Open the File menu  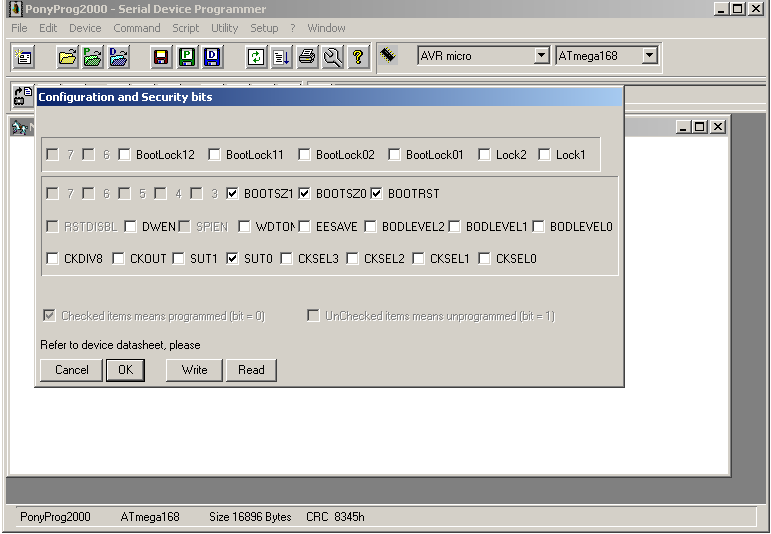tap(19, 28)
